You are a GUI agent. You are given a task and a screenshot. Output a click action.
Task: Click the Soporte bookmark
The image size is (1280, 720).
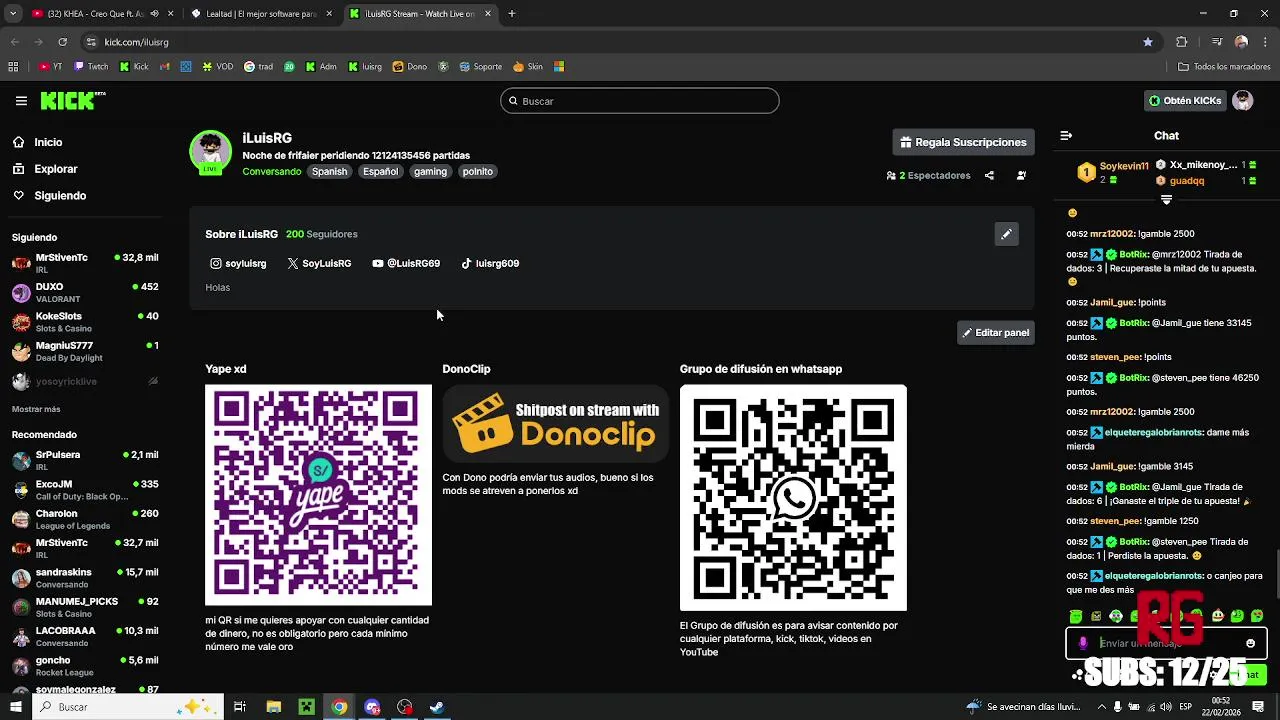pos(481,67)
